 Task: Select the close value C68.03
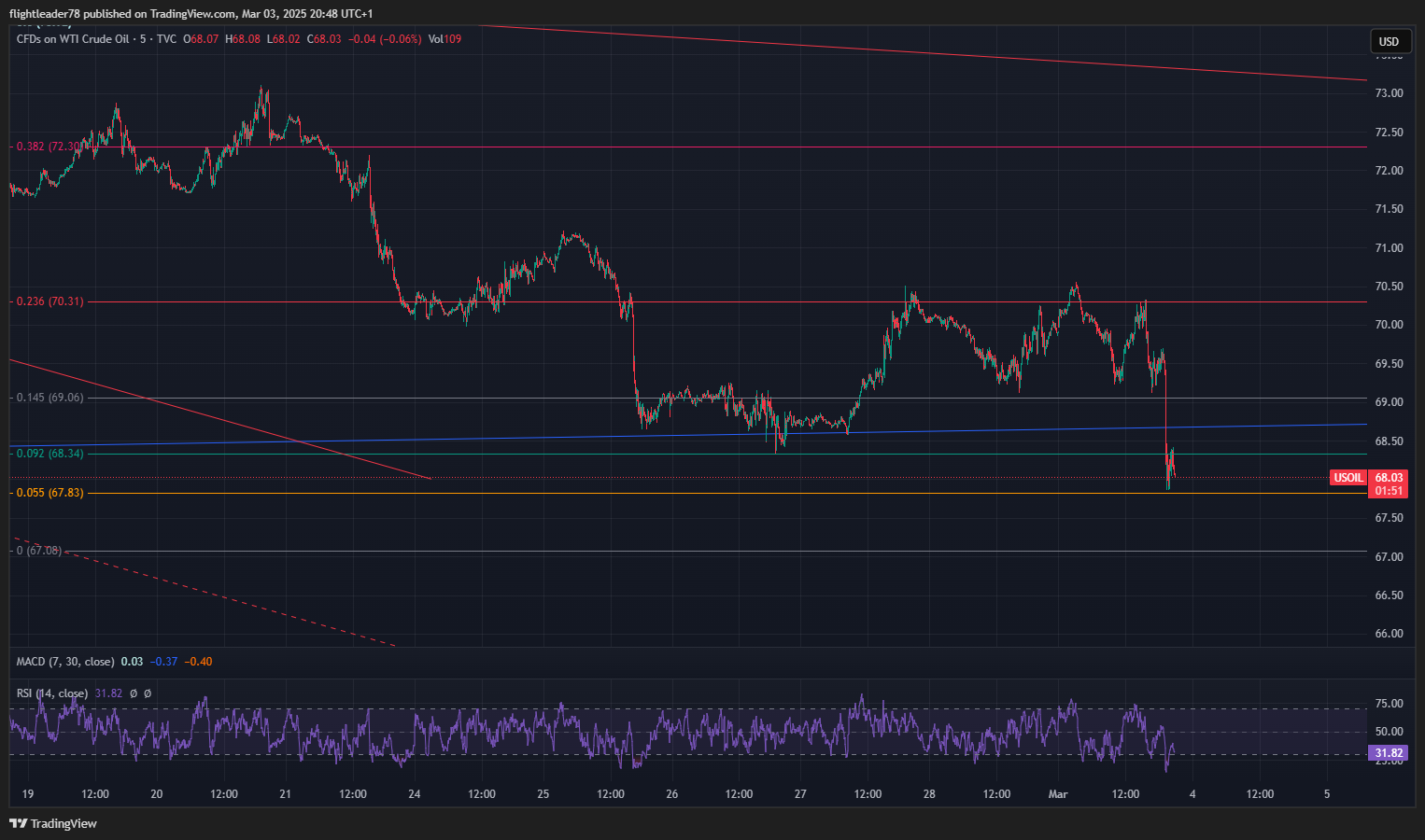[x=324, y=39]
